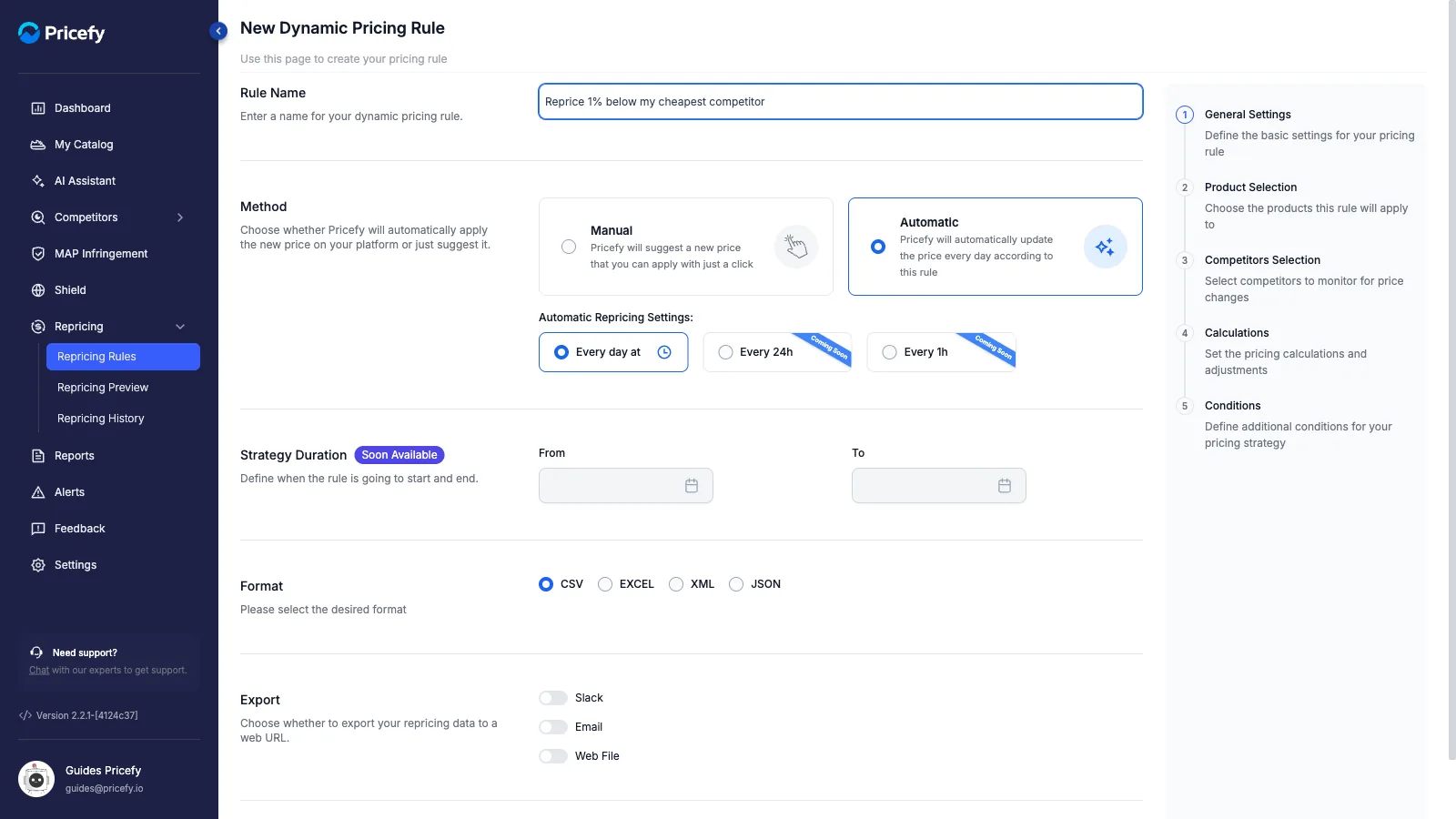Viewport: 1456px width, 819px height.
Task: Open the To date calendar icon
Action: (1005, 486)
